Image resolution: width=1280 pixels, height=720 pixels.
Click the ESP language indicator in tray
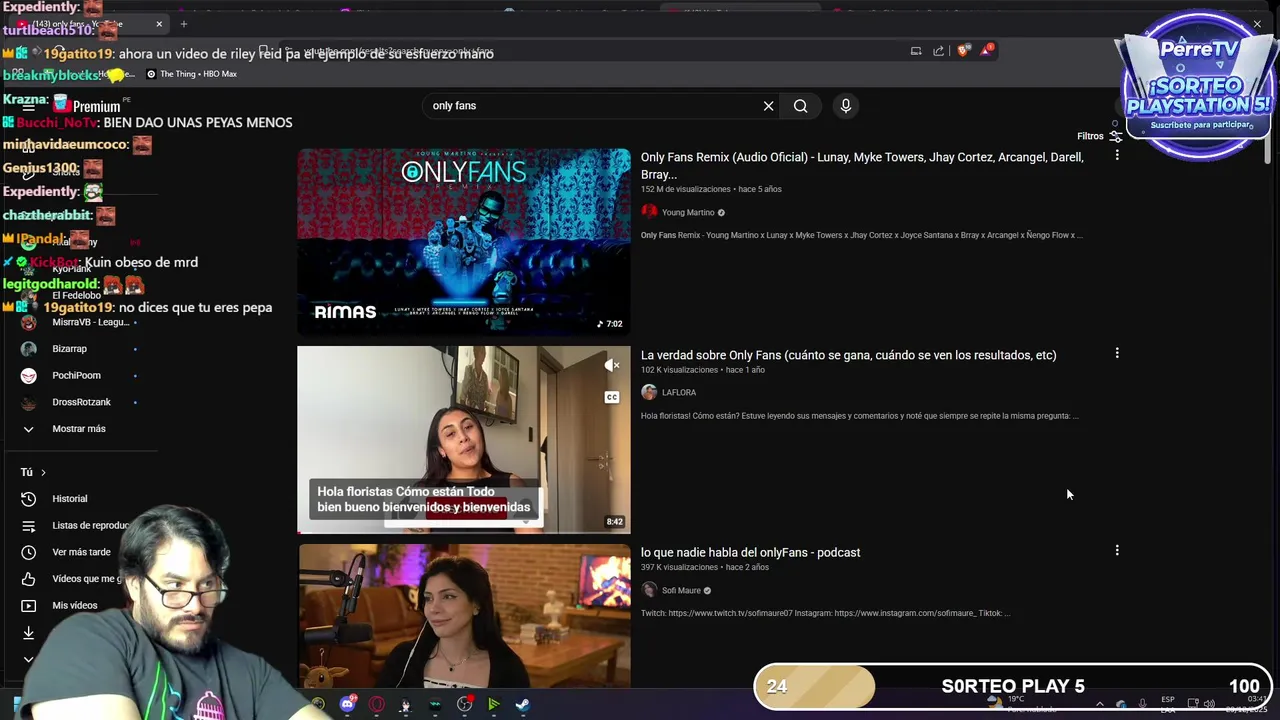coord(1168,704)
